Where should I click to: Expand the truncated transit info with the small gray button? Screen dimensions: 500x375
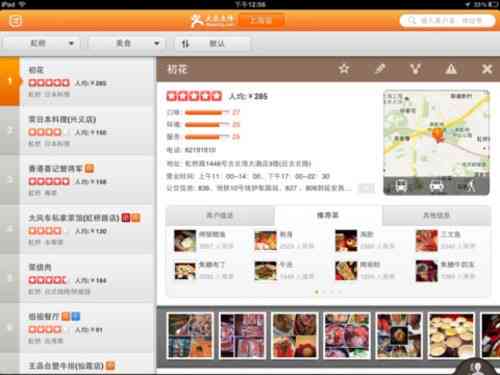click(366, 188)
